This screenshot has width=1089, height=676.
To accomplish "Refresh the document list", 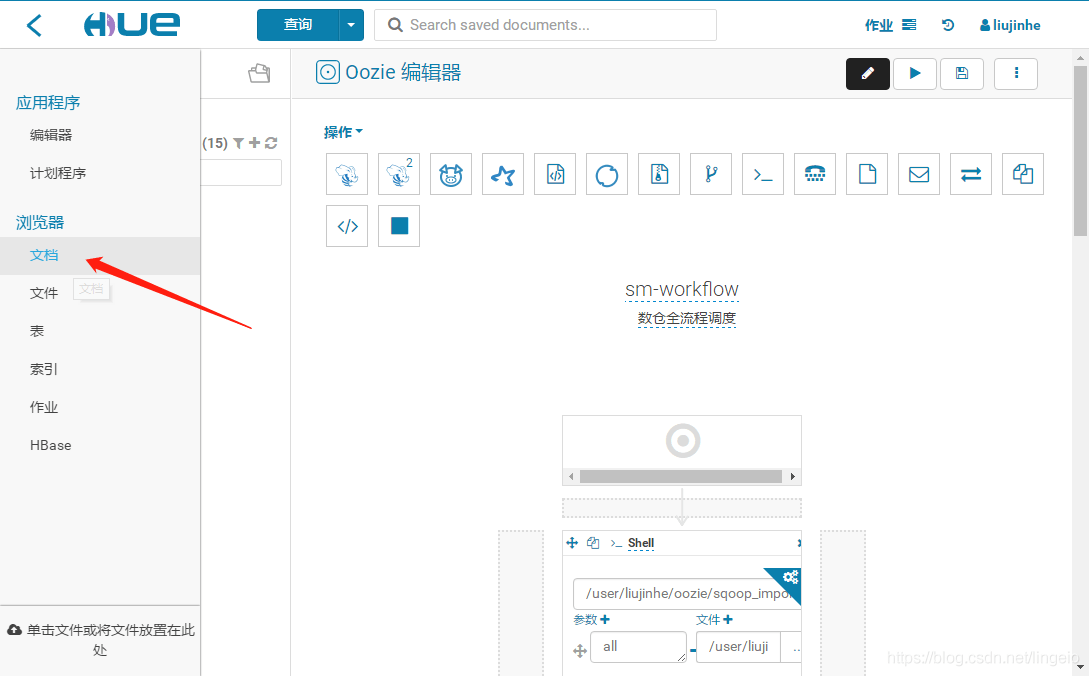I will [x=271, y=143].
